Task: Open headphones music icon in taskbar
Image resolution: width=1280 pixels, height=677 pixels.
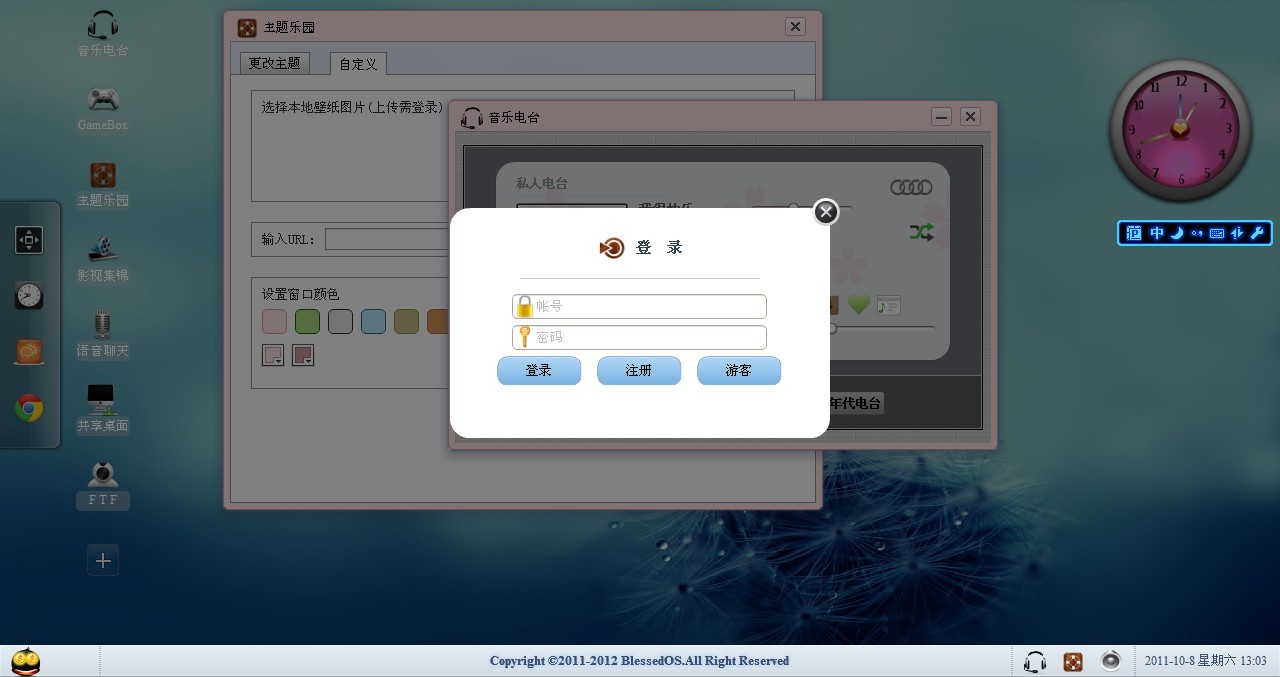Action: pos(1035,661)
